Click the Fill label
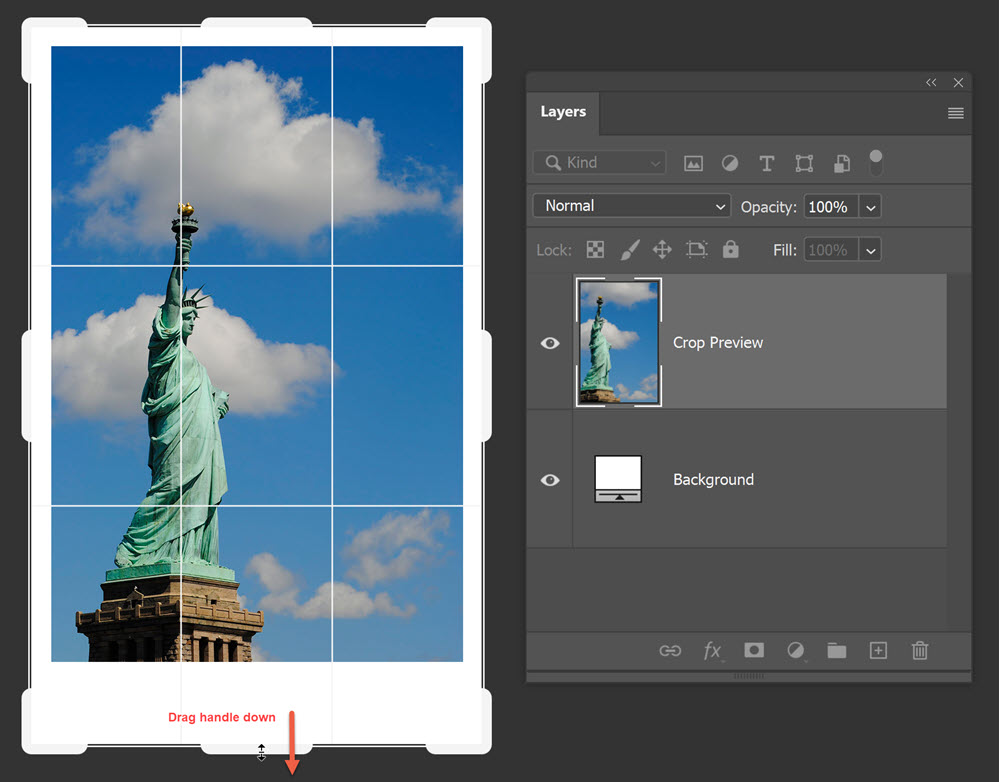Screen dimensions: 1000x782 784,250
